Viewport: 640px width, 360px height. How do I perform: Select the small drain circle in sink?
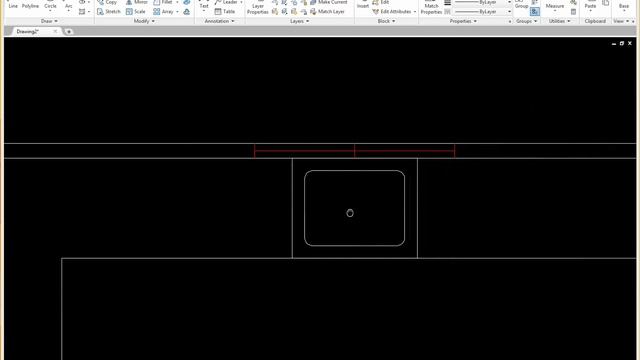tap(350, 213)
